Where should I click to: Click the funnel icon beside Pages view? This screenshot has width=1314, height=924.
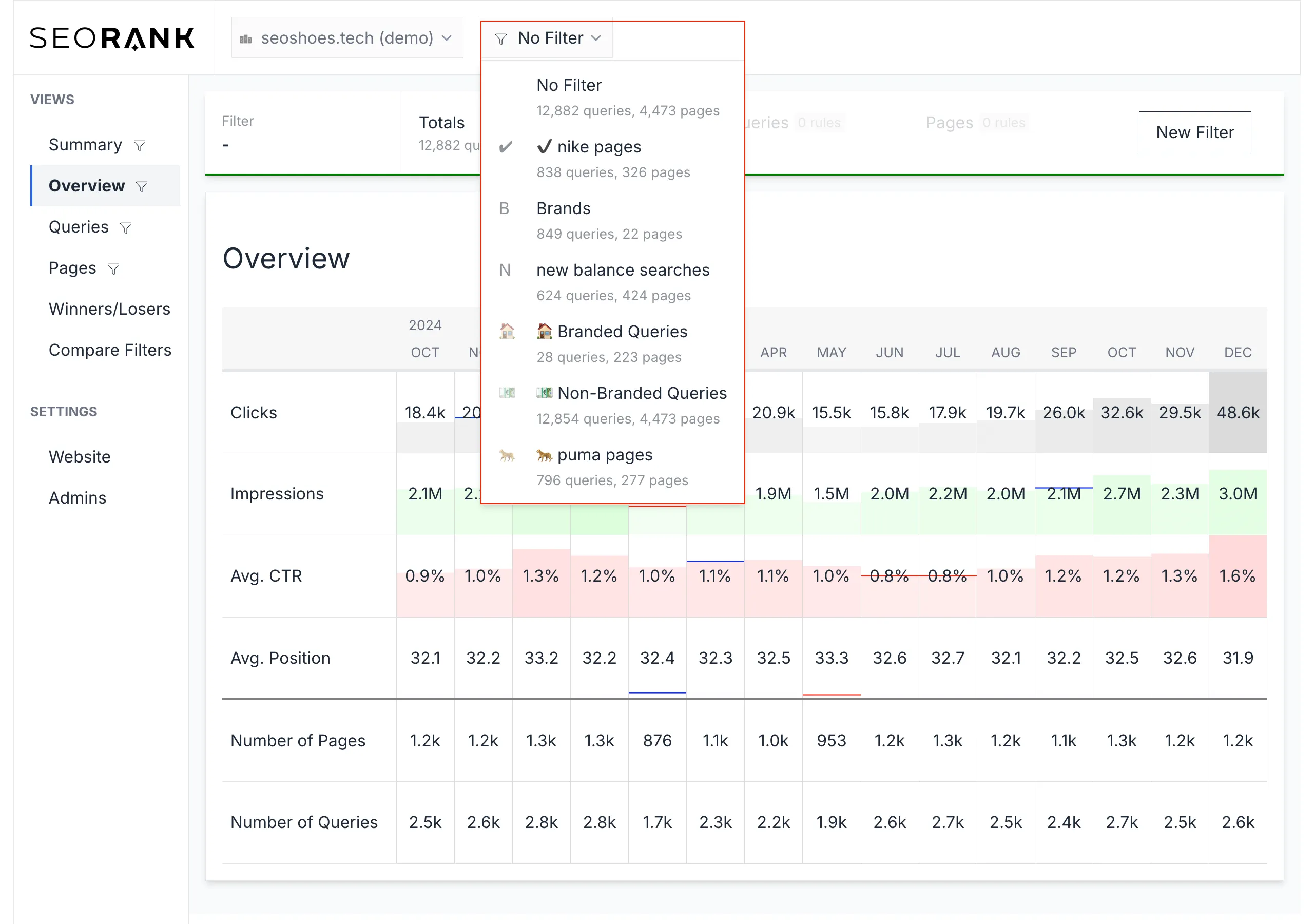click(x=113, y=269)
